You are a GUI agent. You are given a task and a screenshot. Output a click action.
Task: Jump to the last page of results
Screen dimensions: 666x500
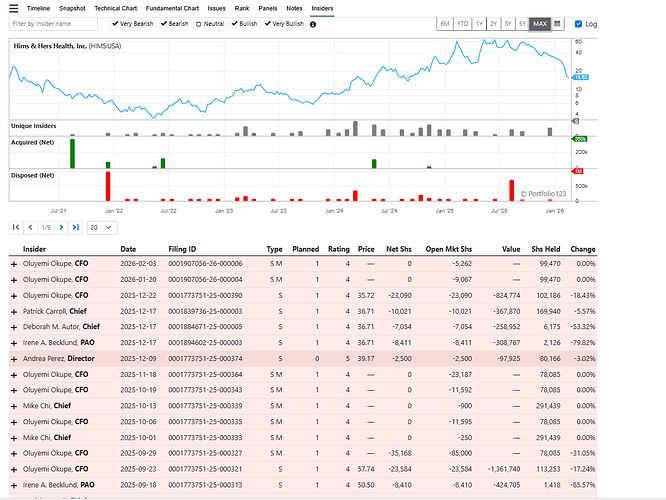[75, 227]
